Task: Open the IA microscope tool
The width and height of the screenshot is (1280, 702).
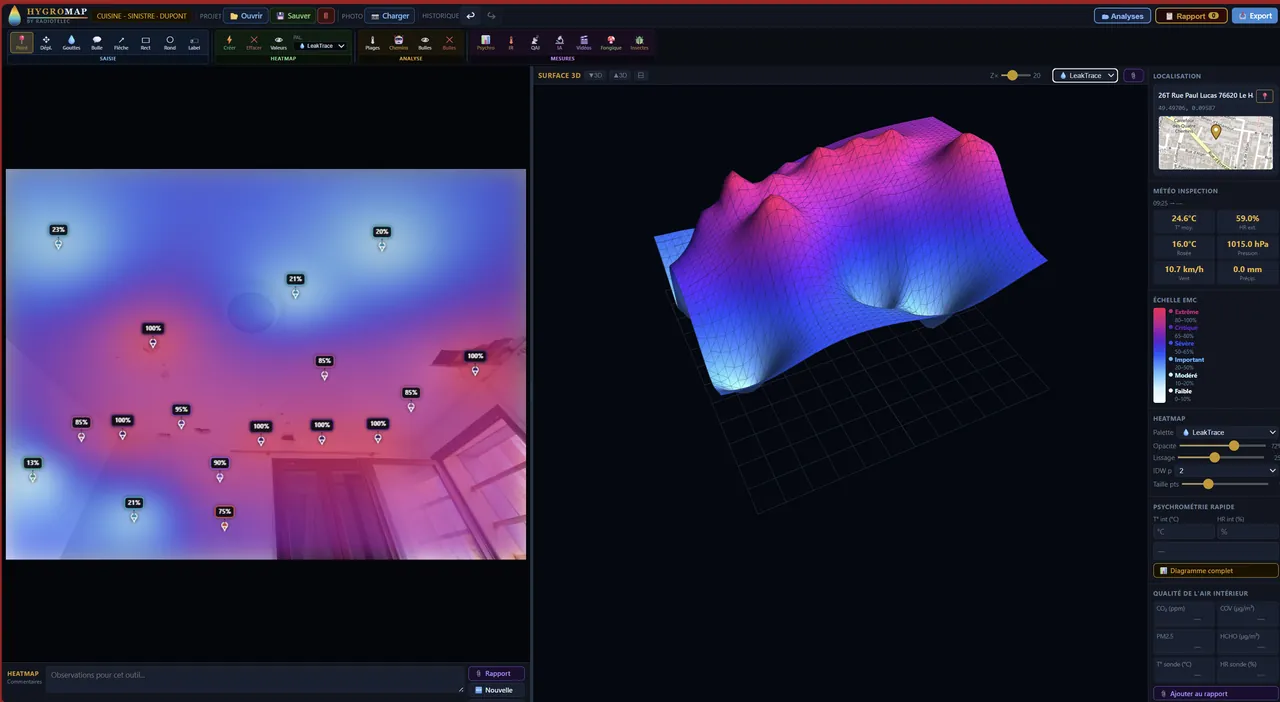Action: click(x=560, y=42)
